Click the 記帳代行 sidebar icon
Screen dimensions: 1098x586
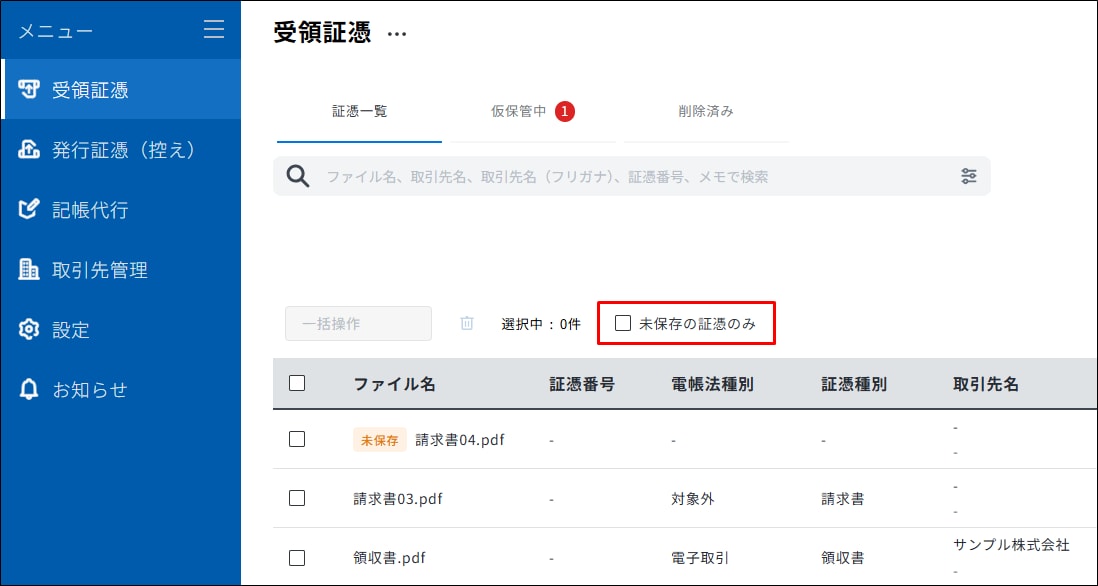[29, 209]
